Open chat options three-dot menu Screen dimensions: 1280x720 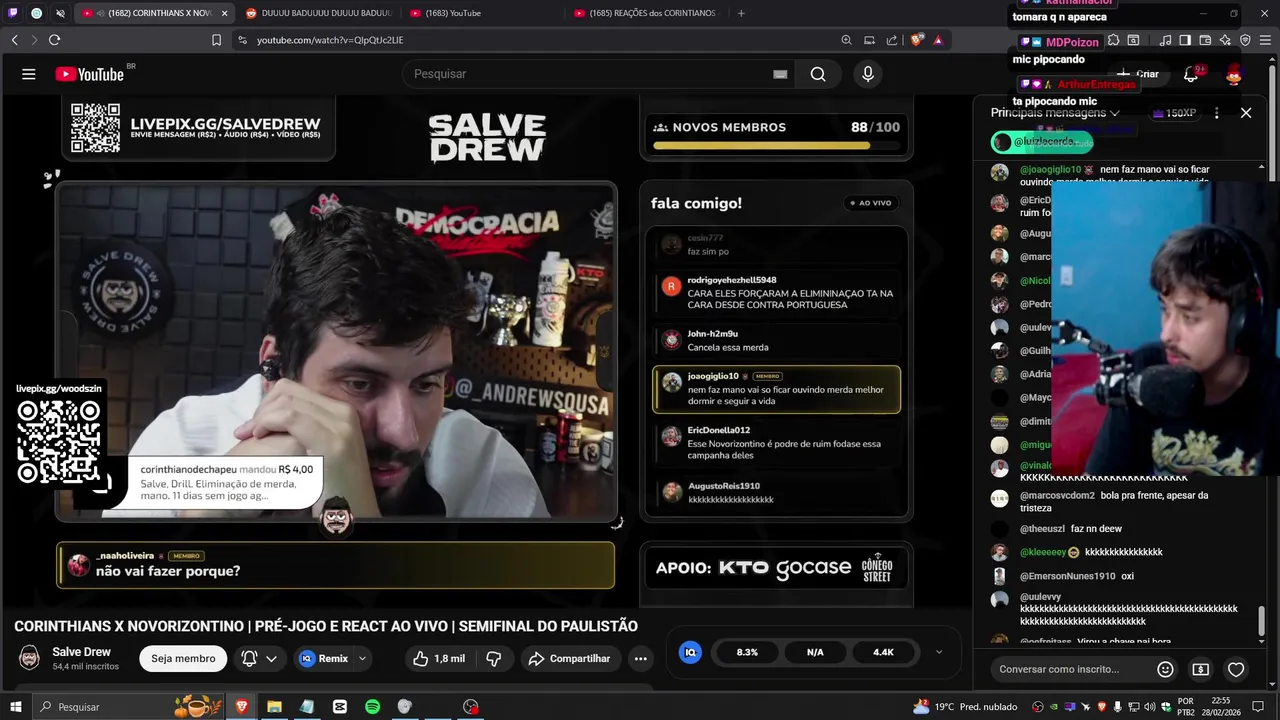coord(1216,113)
